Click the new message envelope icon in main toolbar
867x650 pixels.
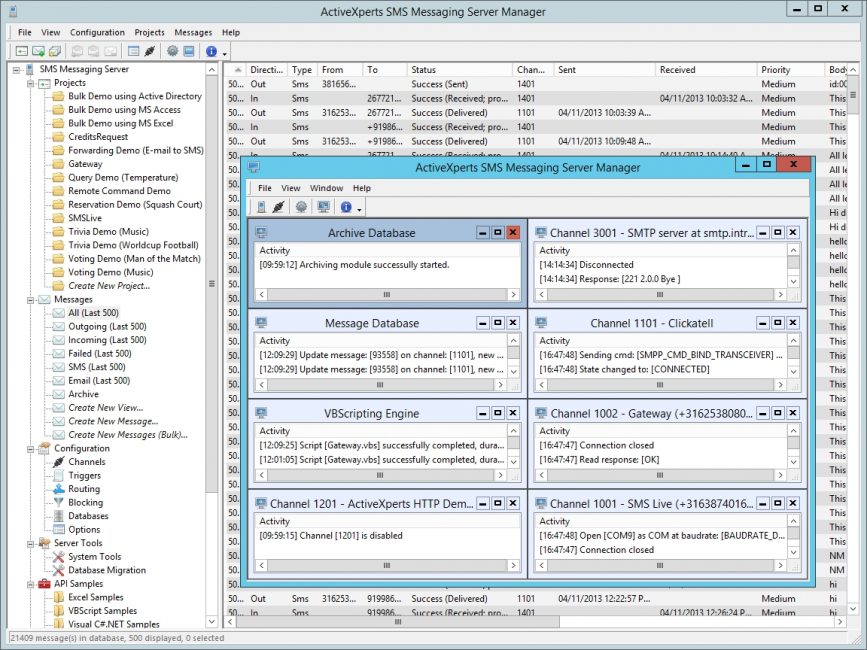pos(38,51)
